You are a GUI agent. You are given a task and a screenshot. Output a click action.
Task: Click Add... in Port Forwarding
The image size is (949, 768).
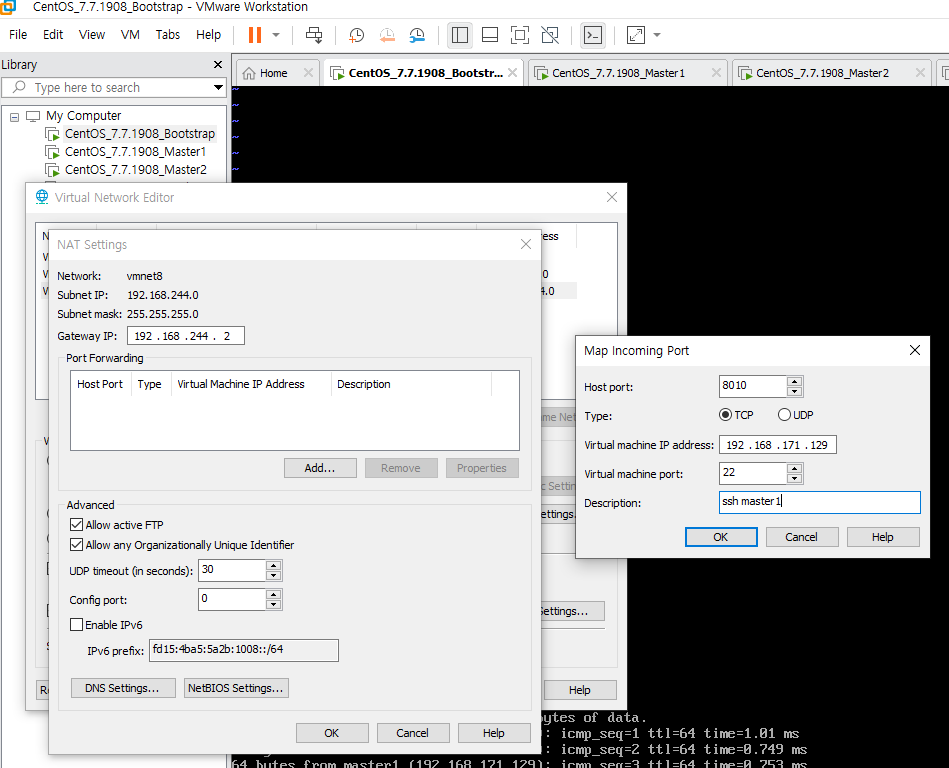click(320, 468)
